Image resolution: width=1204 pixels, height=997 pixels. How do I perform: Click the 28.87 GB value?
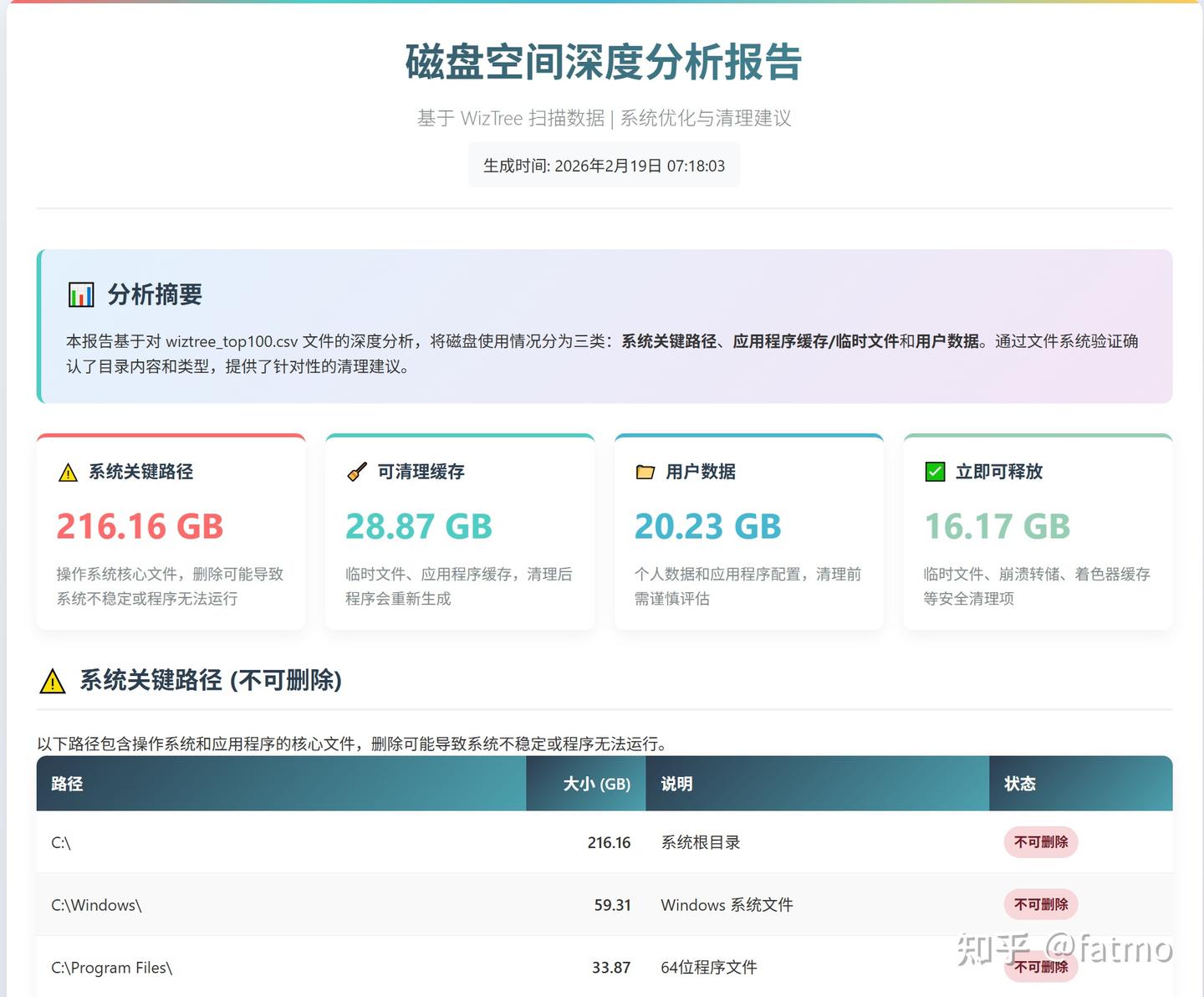(x=419, y=526)
